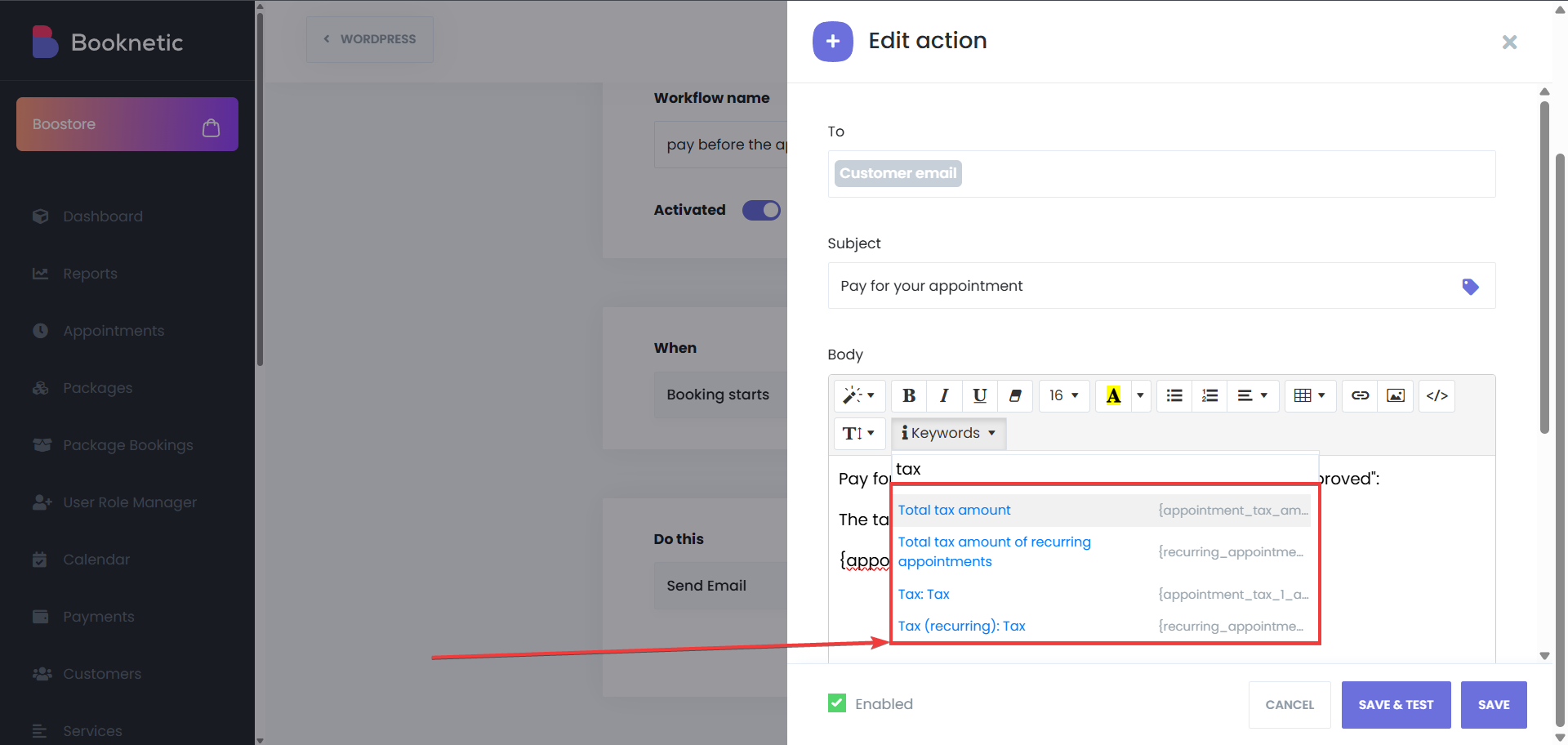Screen dimensions: 1568x745
Task: Open the magic wand style menu
Action: coord(859,396)
